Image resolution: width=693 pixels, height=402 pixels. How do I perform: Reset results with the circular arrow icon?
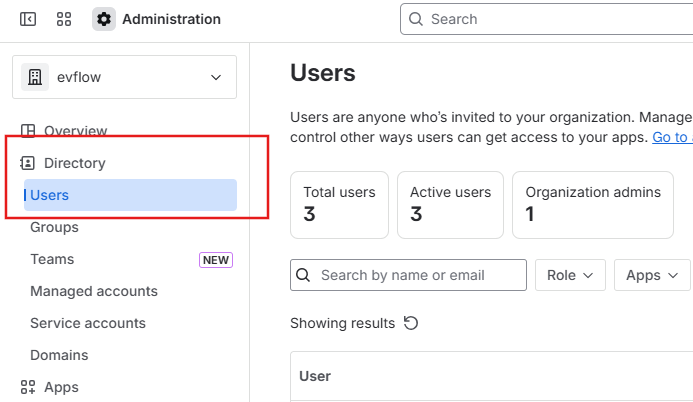pos(411,323)
